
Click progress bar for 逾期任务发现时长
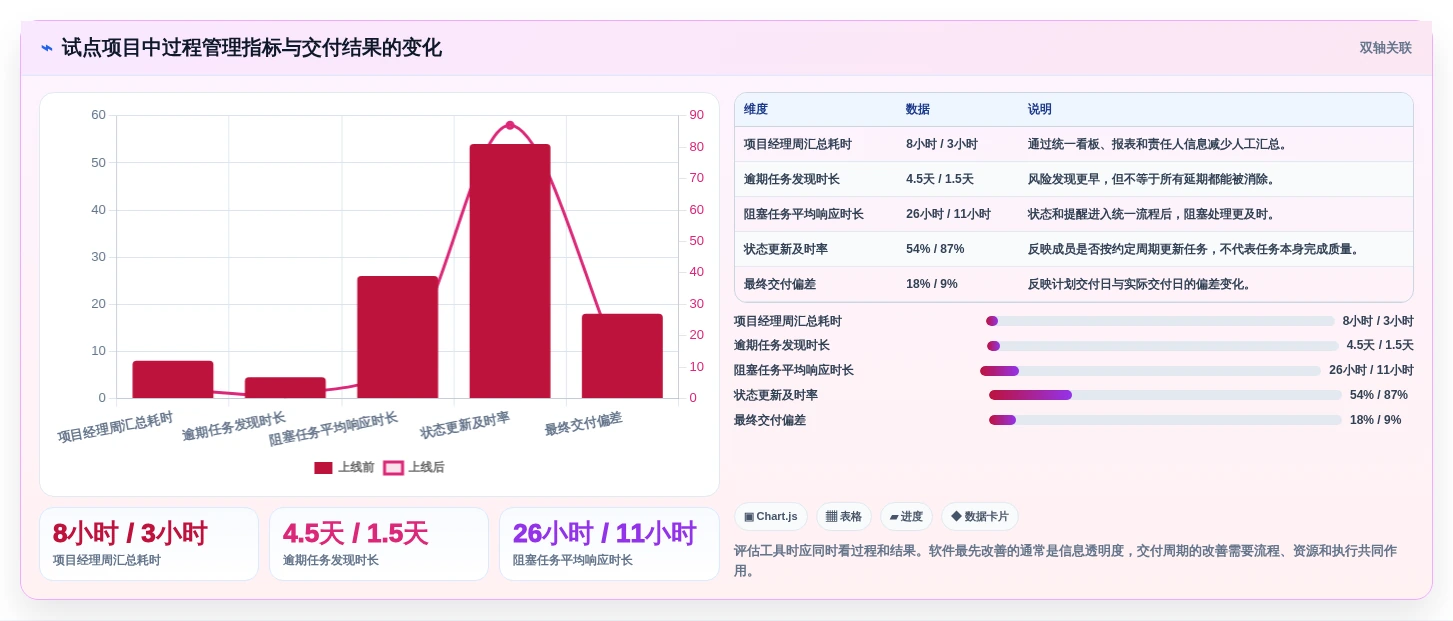click(1162, 346)
